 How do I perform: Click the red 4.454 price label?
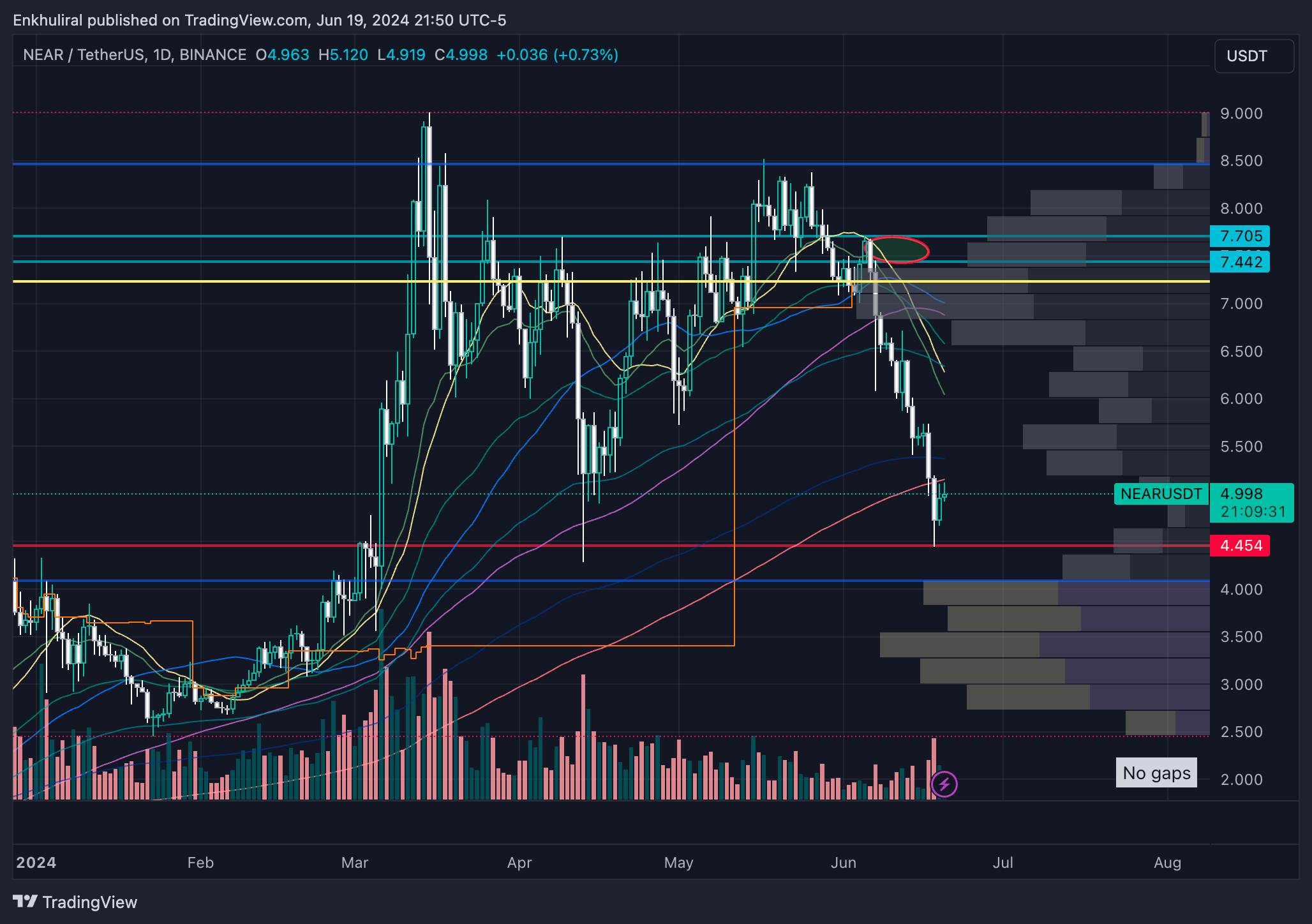click(x=1240, y=546)
